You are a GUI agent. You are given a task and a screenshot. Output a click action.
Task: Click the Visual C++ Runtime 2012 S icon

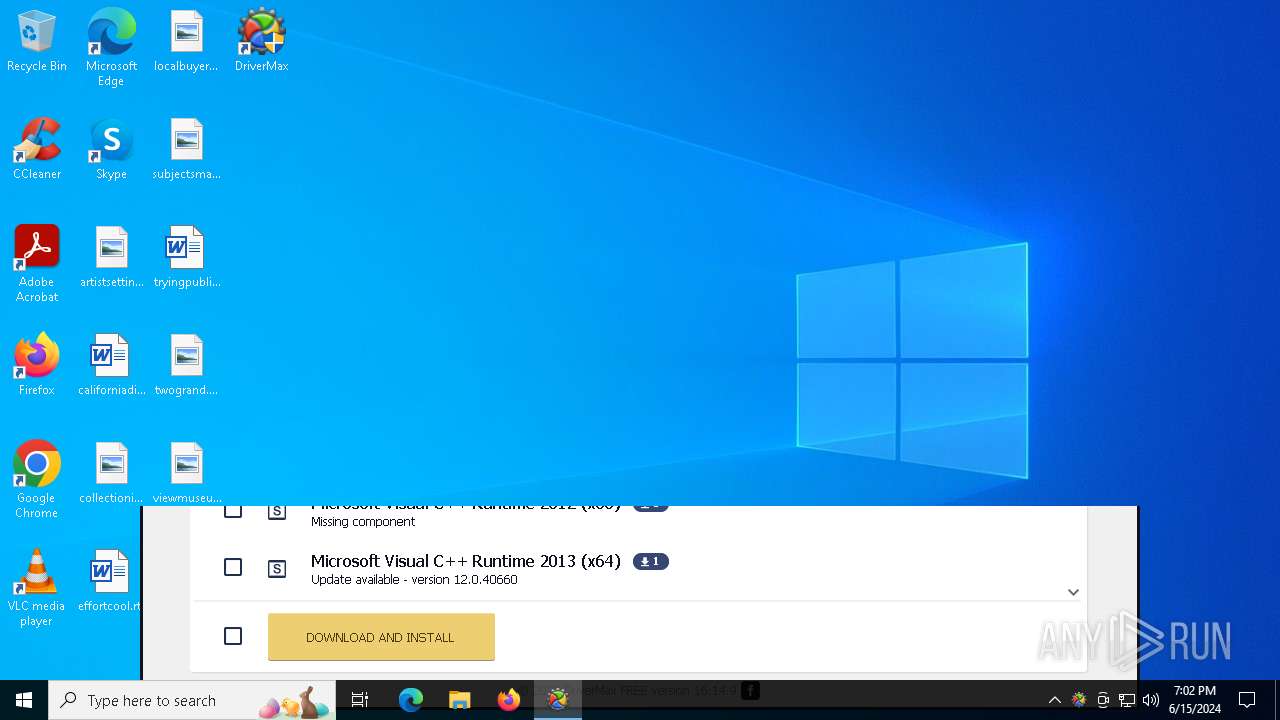277,512
